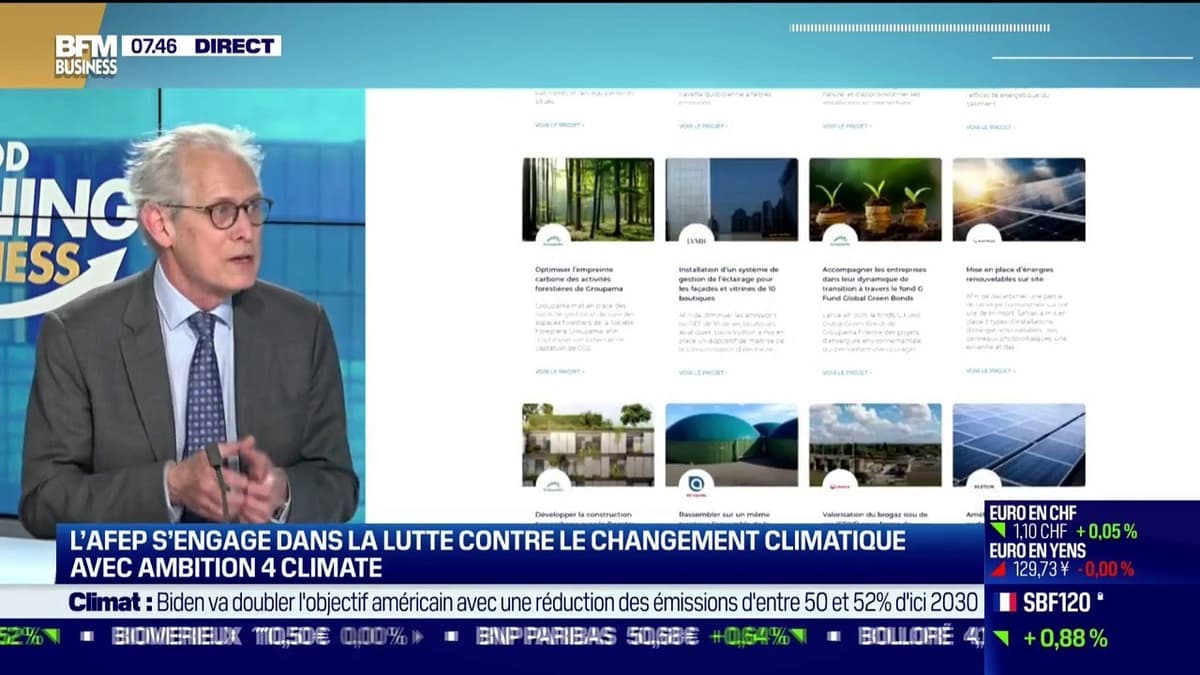Click the Air Liquide logo on the biogas dome card

pyautogui.click(x=697, y=484)
